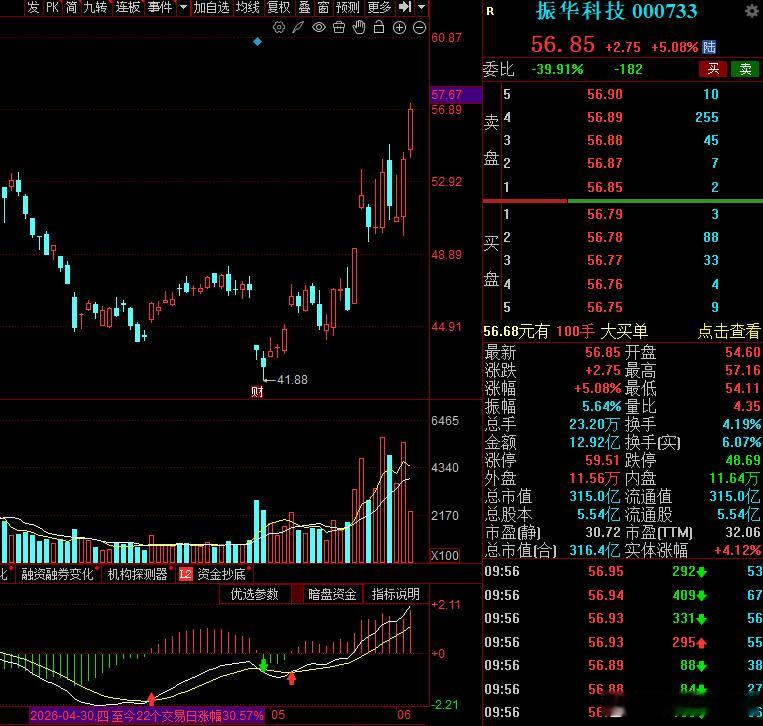This screenshot has height=726, width=763.
Task: Click 点击查看 link for big order
Action: [x=728, y=331]
